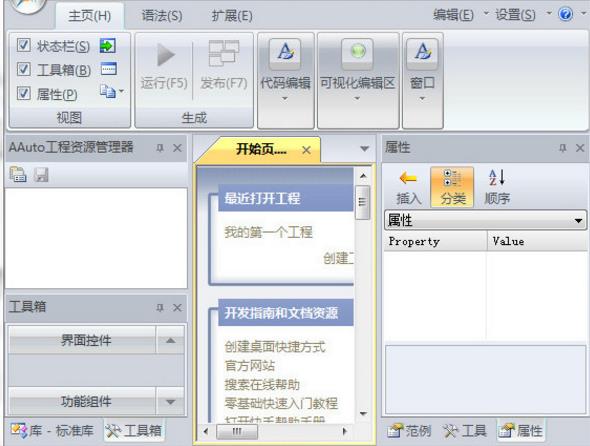Image resolution: width=590 pixels, height=446 pixels.
Task: Expand the 窗口 dropdown arrow
Action: click(x=422, y=99)
